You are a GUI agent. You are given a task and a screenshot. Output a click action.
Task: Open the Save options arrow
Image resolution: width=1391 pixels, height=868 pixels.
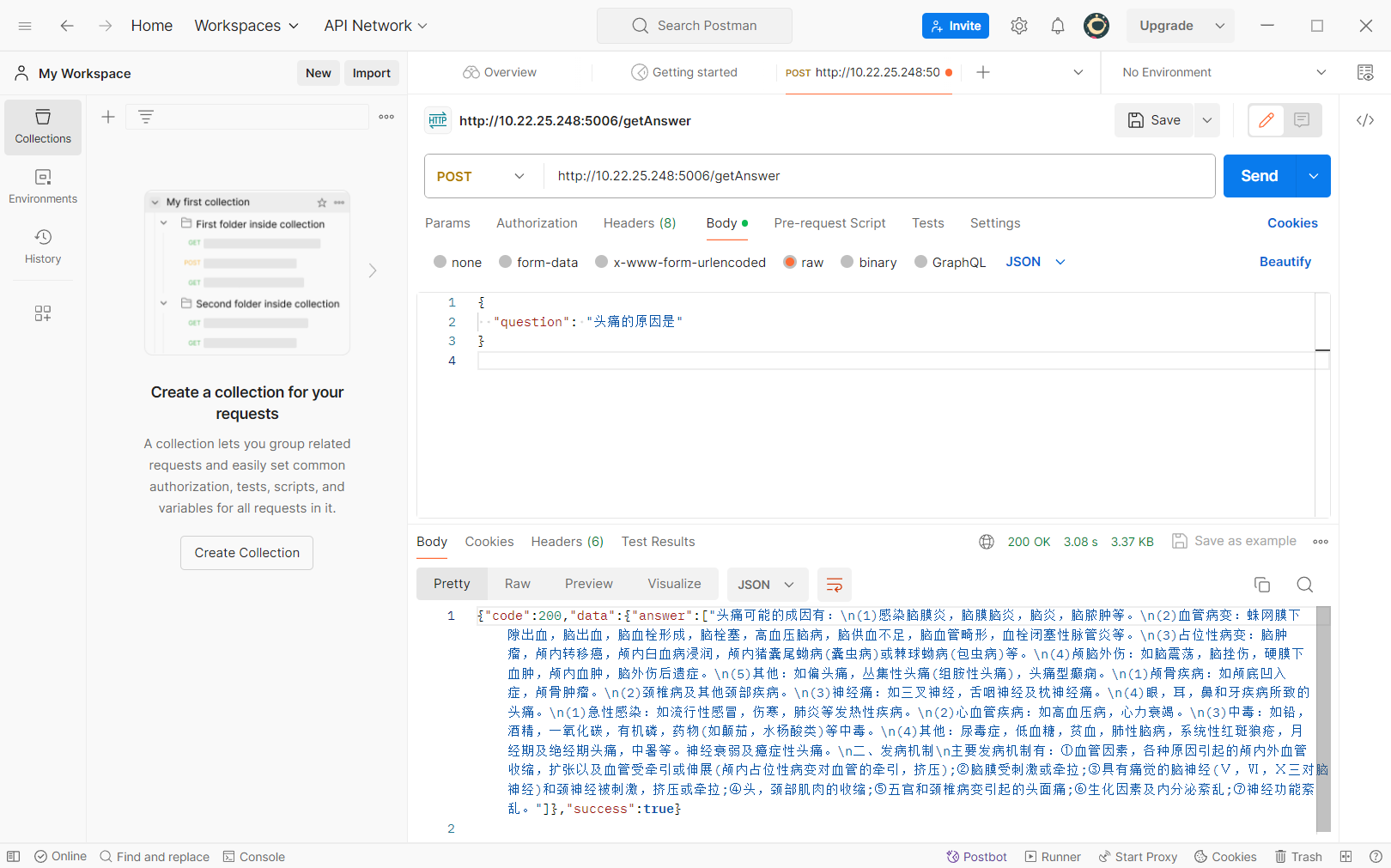tap(1207, 120)
